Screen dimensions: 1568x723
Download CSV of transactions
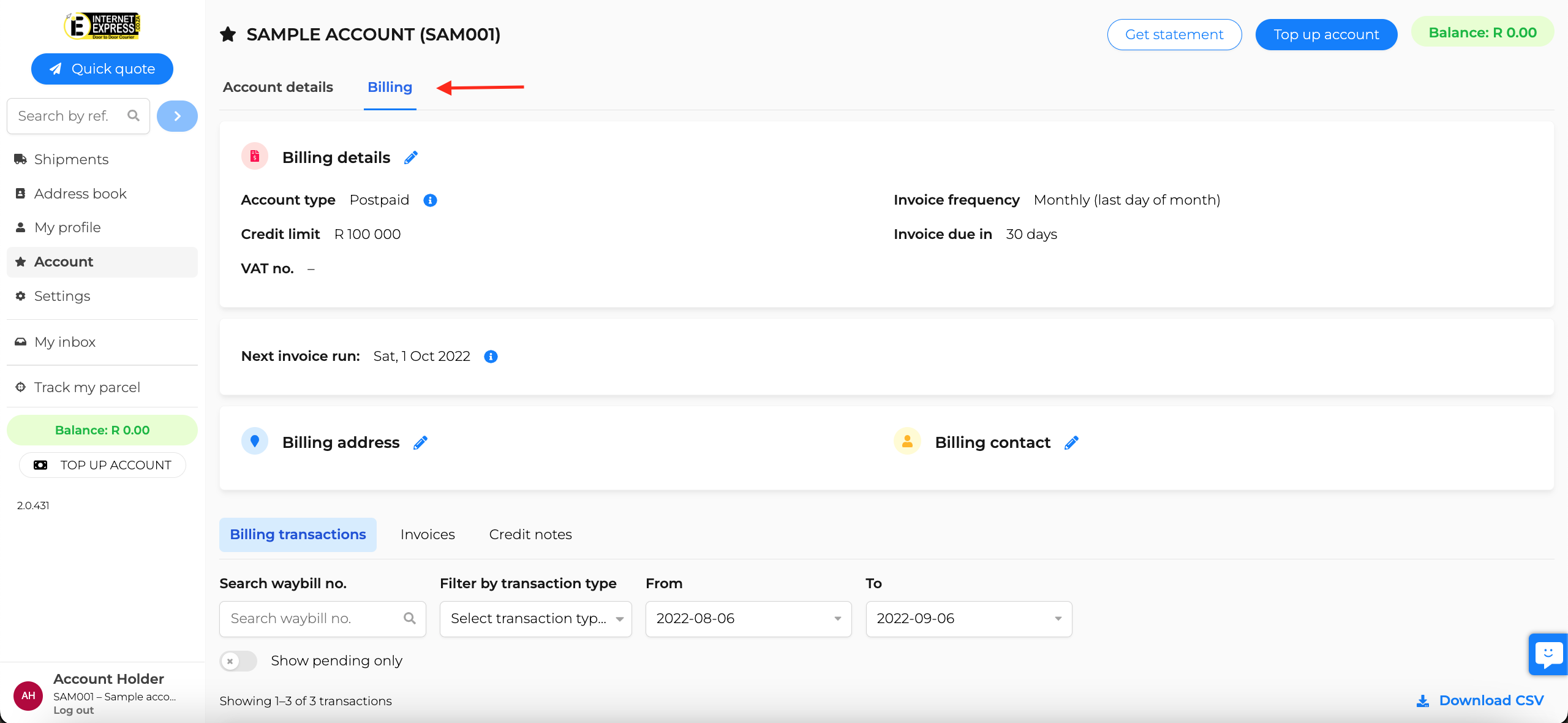1480,701
